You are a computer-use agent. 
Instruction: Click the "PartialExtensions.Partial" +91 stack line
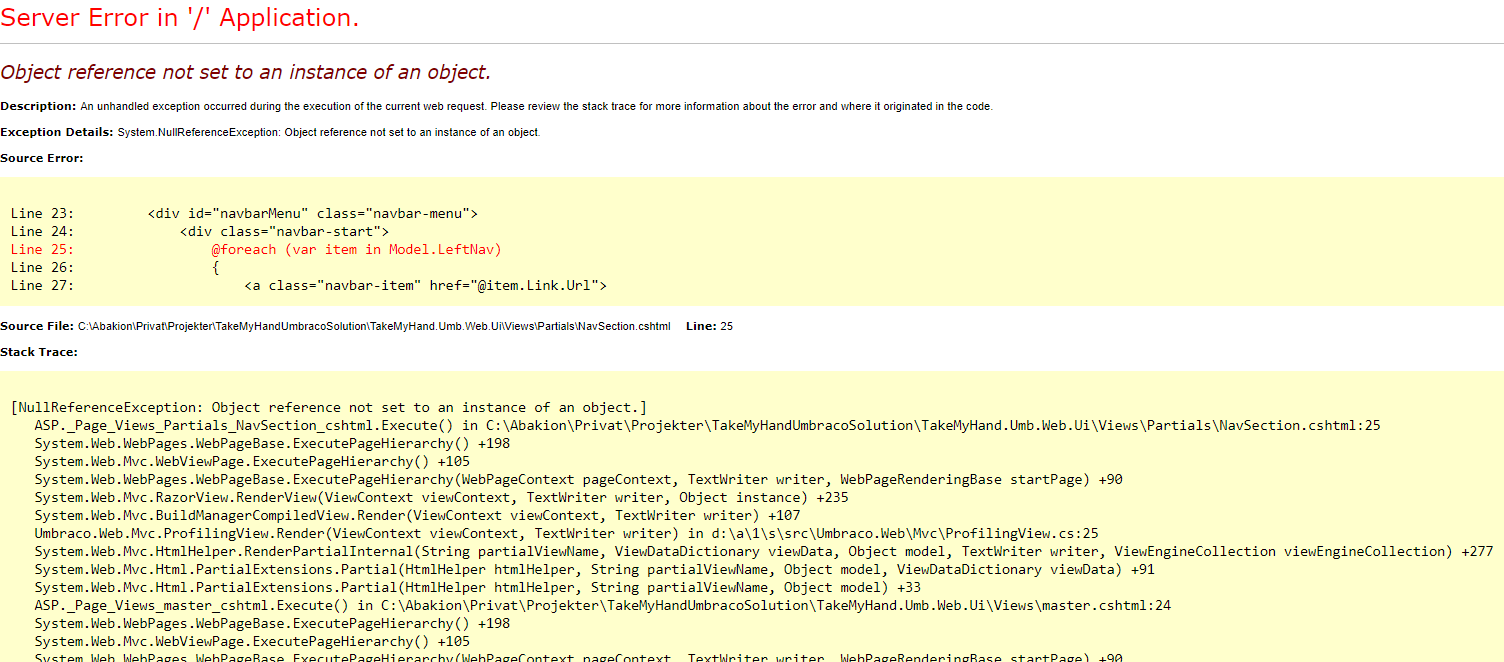pos(594,569)
